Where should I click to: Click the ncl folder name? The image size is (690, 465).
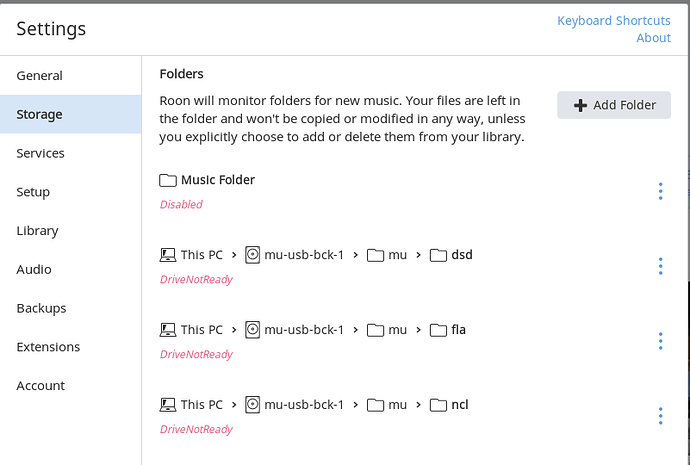460,404
